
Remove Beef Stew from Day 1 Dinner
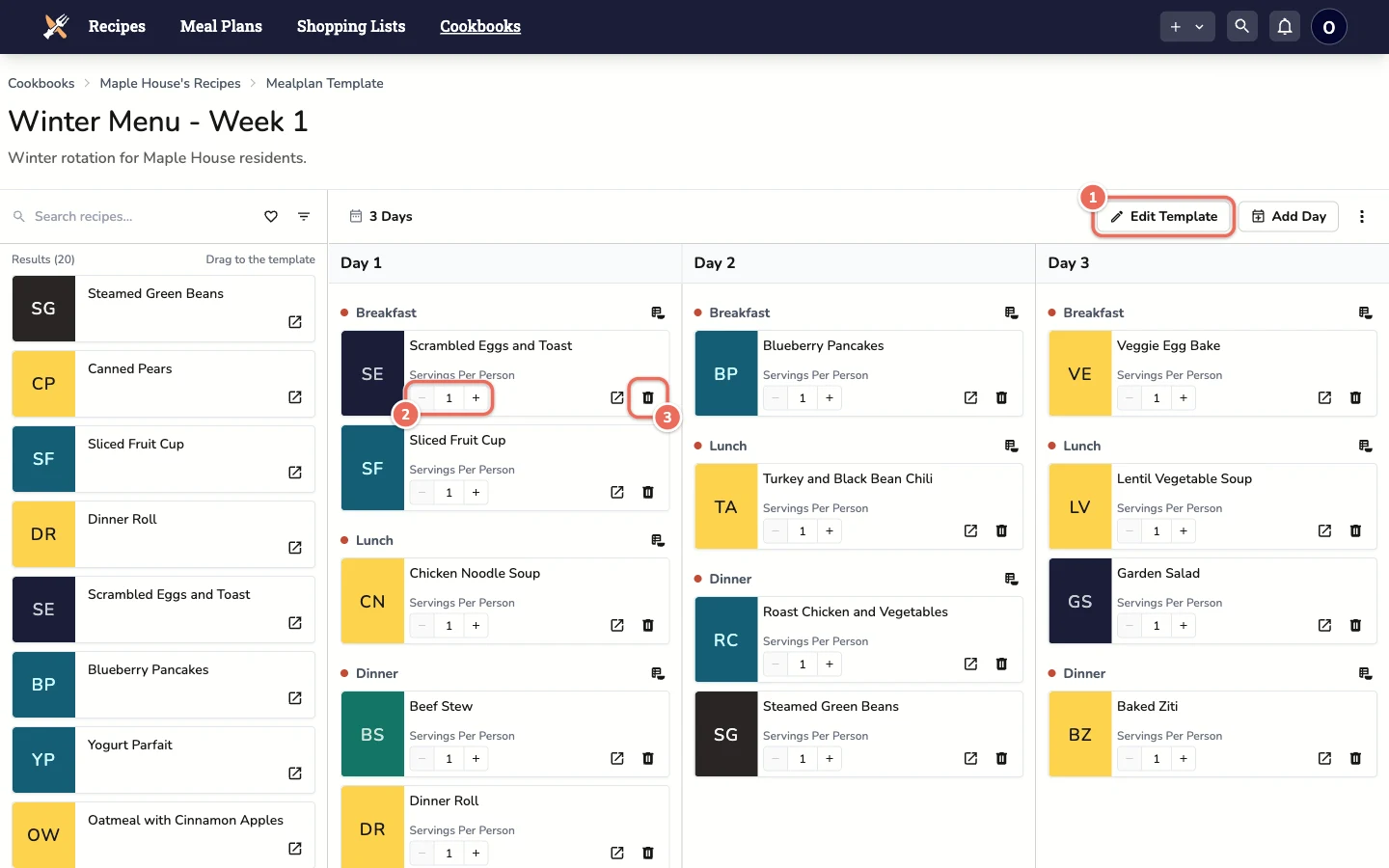648,759
